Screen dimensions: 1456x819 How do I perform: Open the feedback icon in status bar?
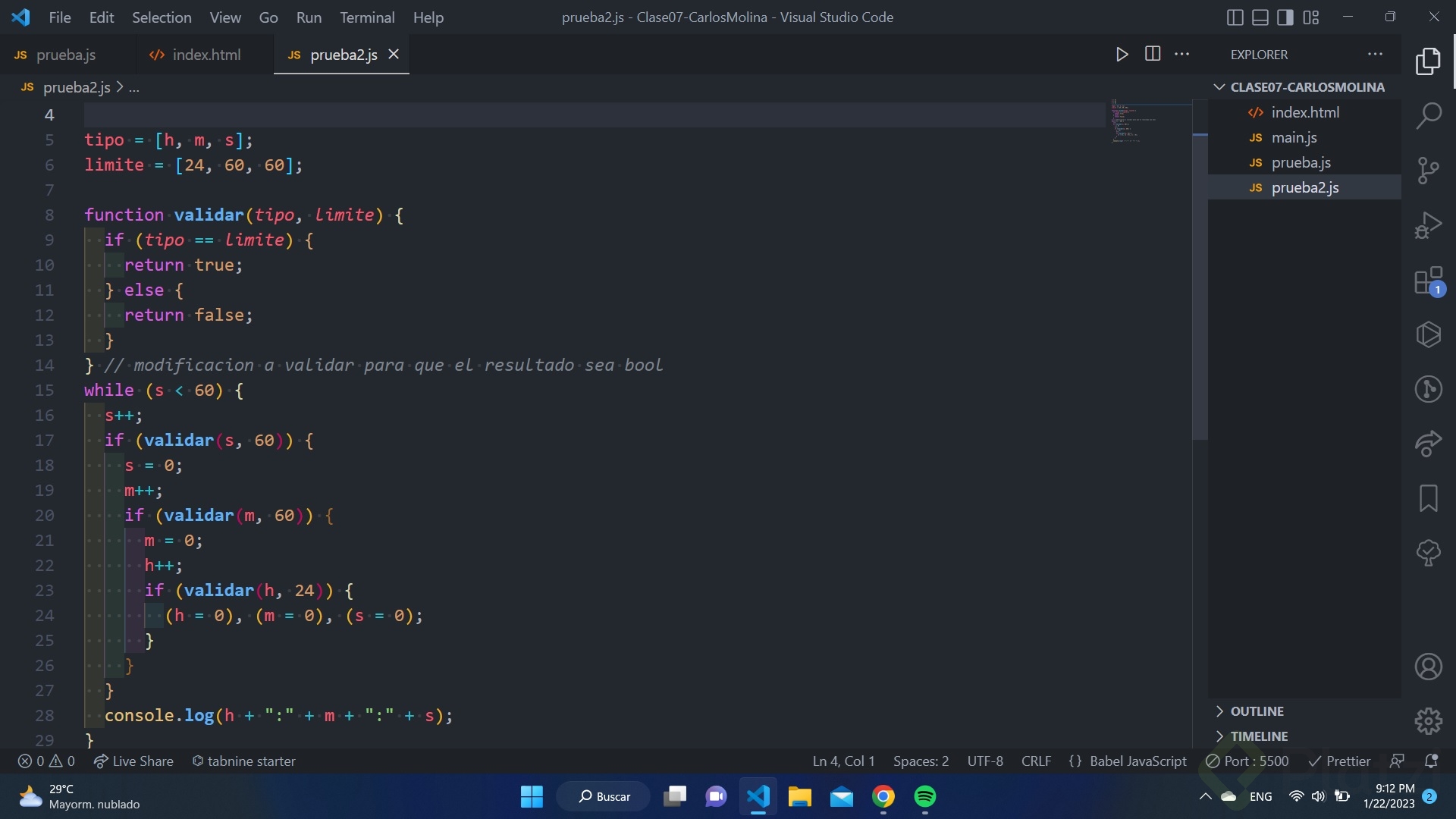tap(1397, 761)
